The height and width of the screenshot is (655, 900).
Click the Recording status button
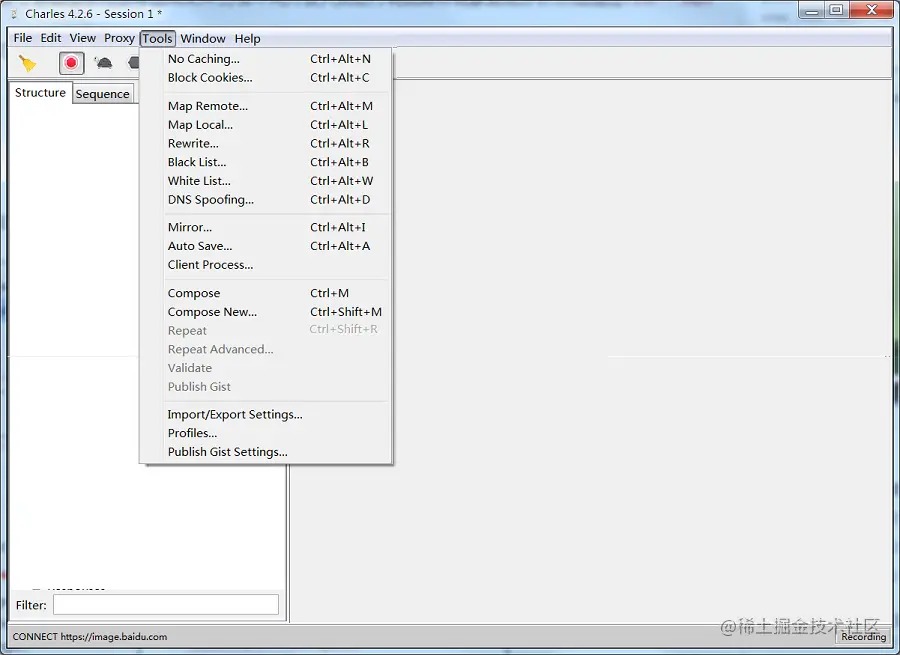click(863, 636)
